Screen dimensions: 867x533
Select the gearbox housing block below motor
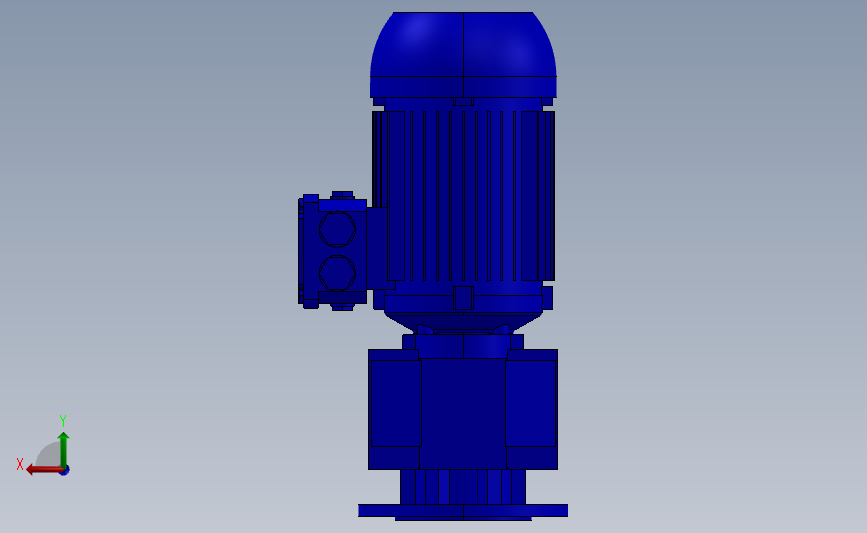point(463,409)
